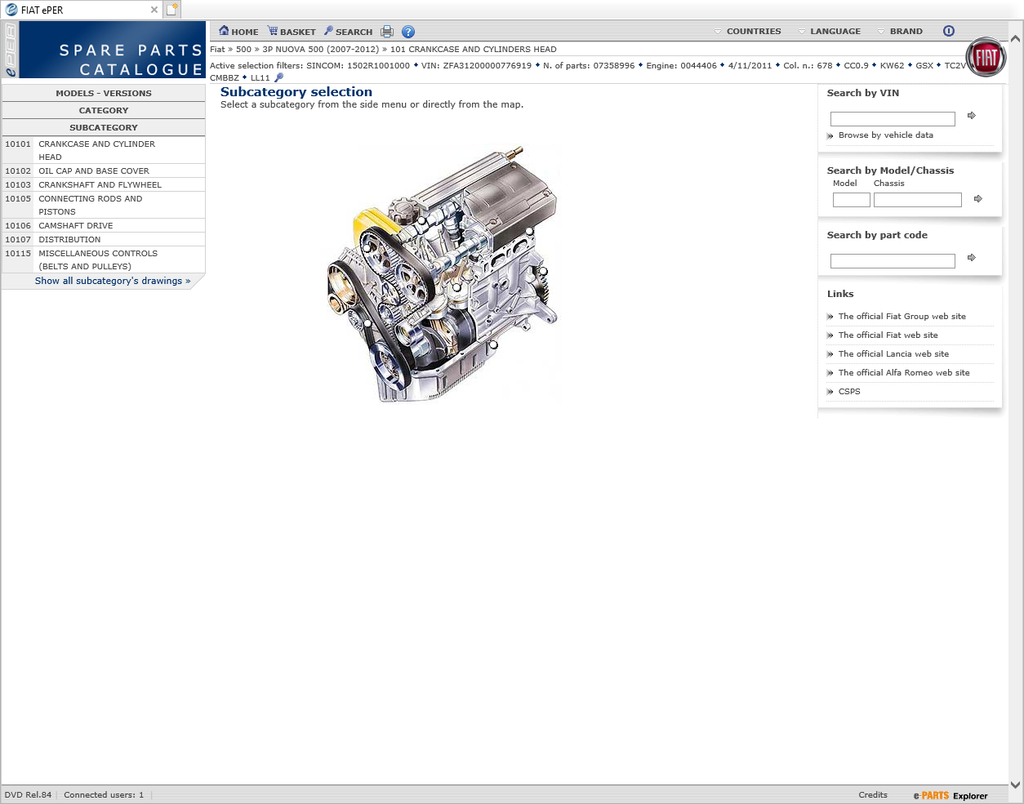This screenshot has width=1024, height=804.
Task: Select the FIAT ePER tab
Action: [x=81, y=10]
